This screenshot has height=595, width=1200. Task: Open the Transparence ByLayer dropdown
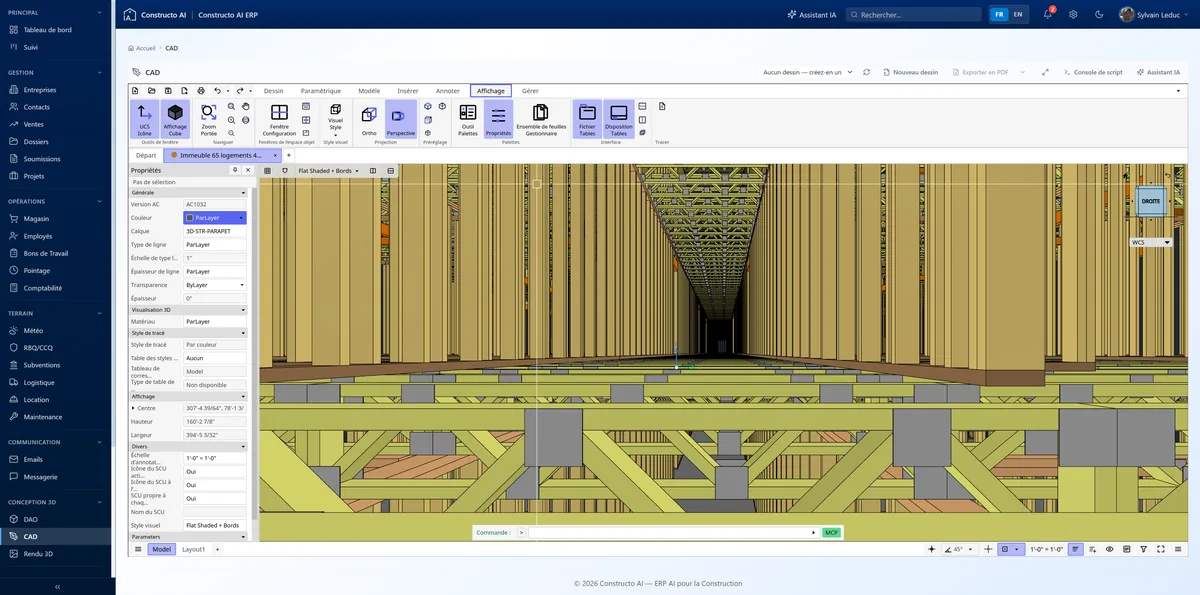tap(215, 285)
